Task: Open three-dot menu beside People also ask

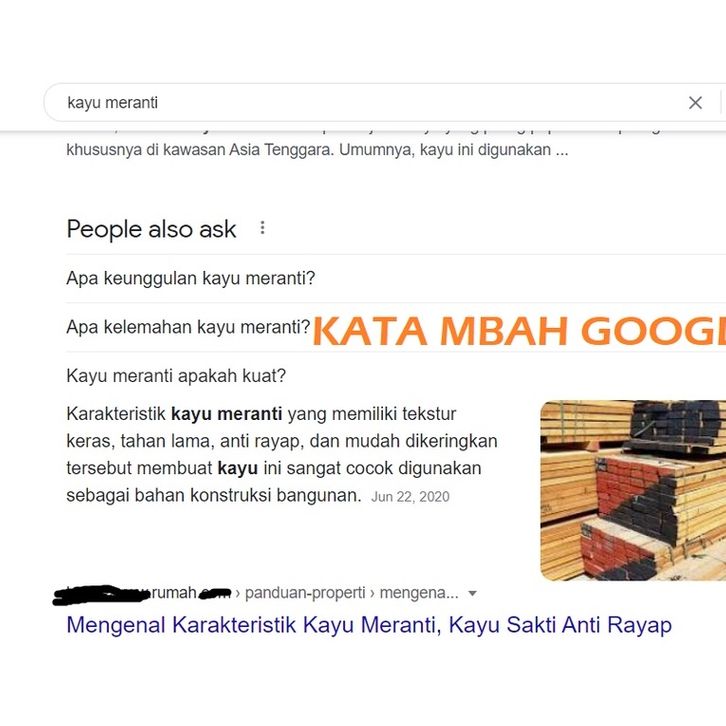Action: point(263,227)
